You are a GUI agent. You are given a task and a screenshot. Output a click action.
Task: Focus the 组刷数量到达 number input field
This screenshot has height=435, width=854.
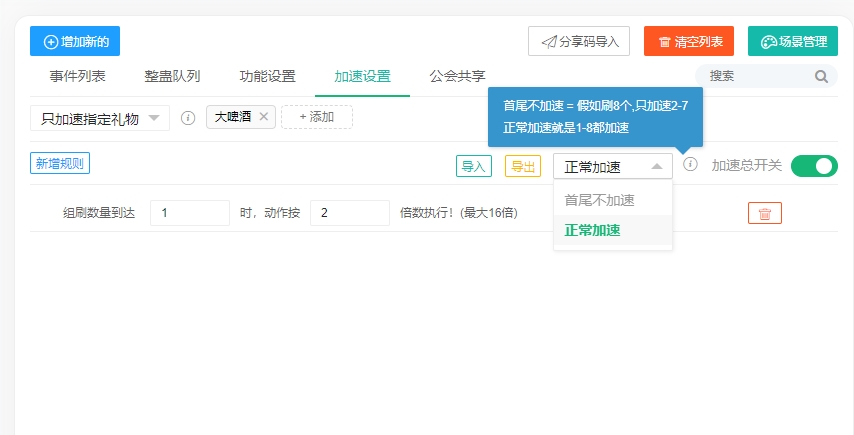pos(190,213)
